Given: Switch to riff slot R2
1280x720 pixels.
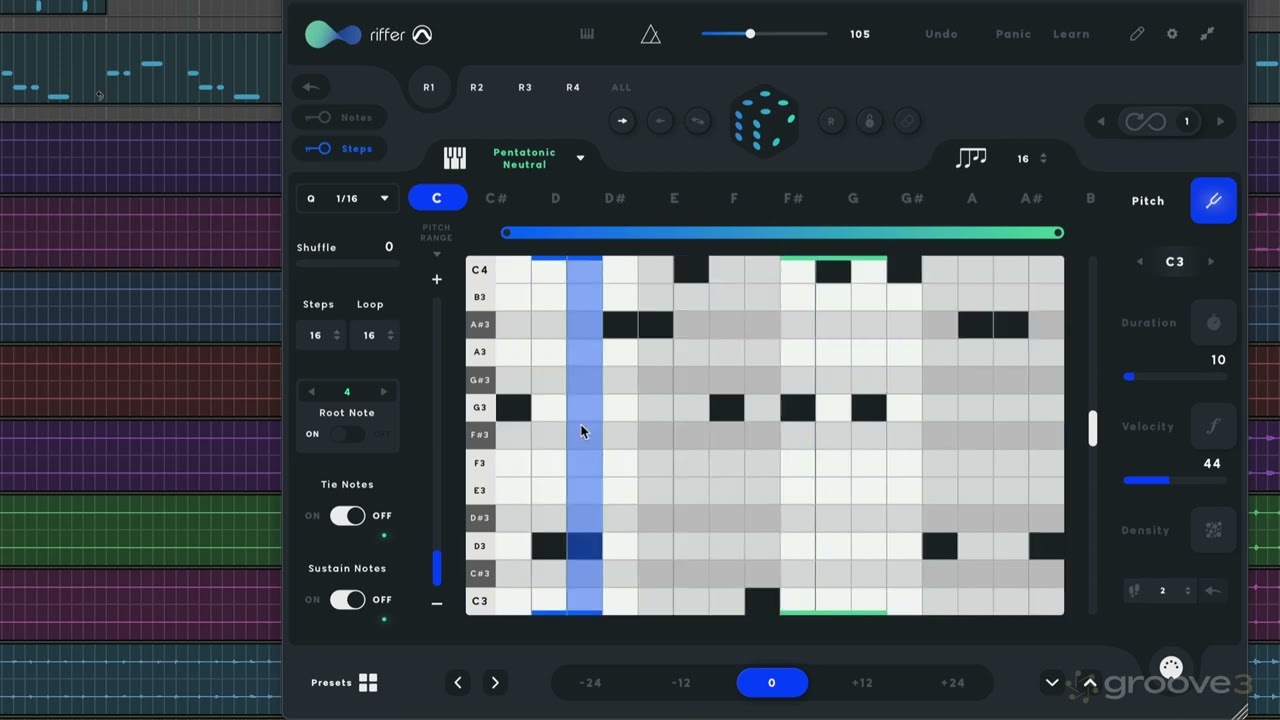Looking at the screenshot, I should click(x=477, y=87).
